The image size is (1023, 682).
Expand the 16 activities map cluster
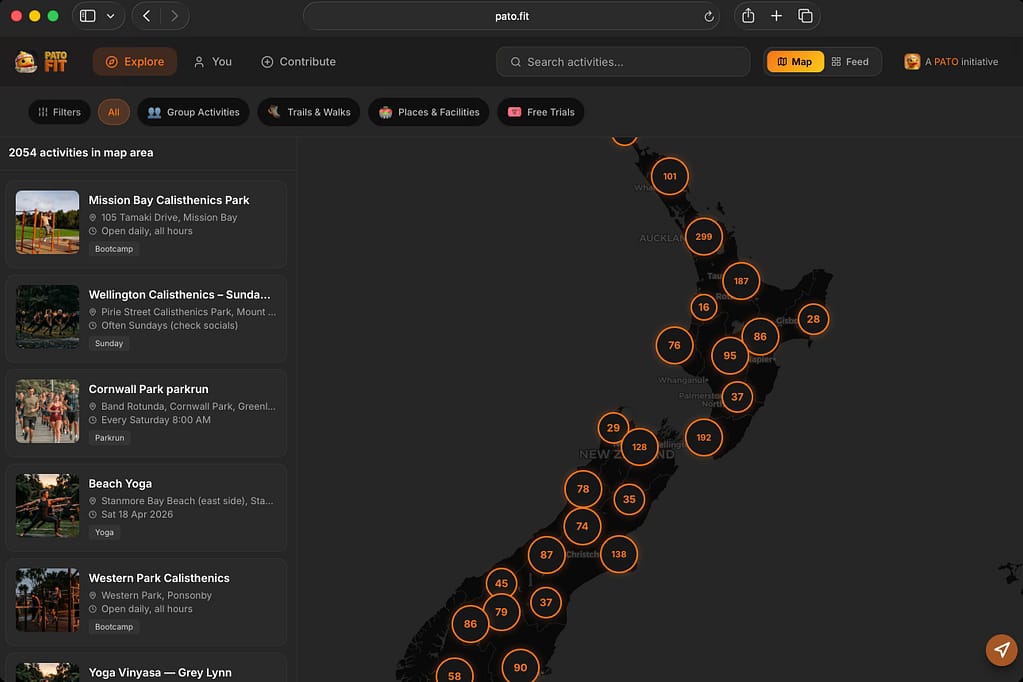(x=704, y=307)
